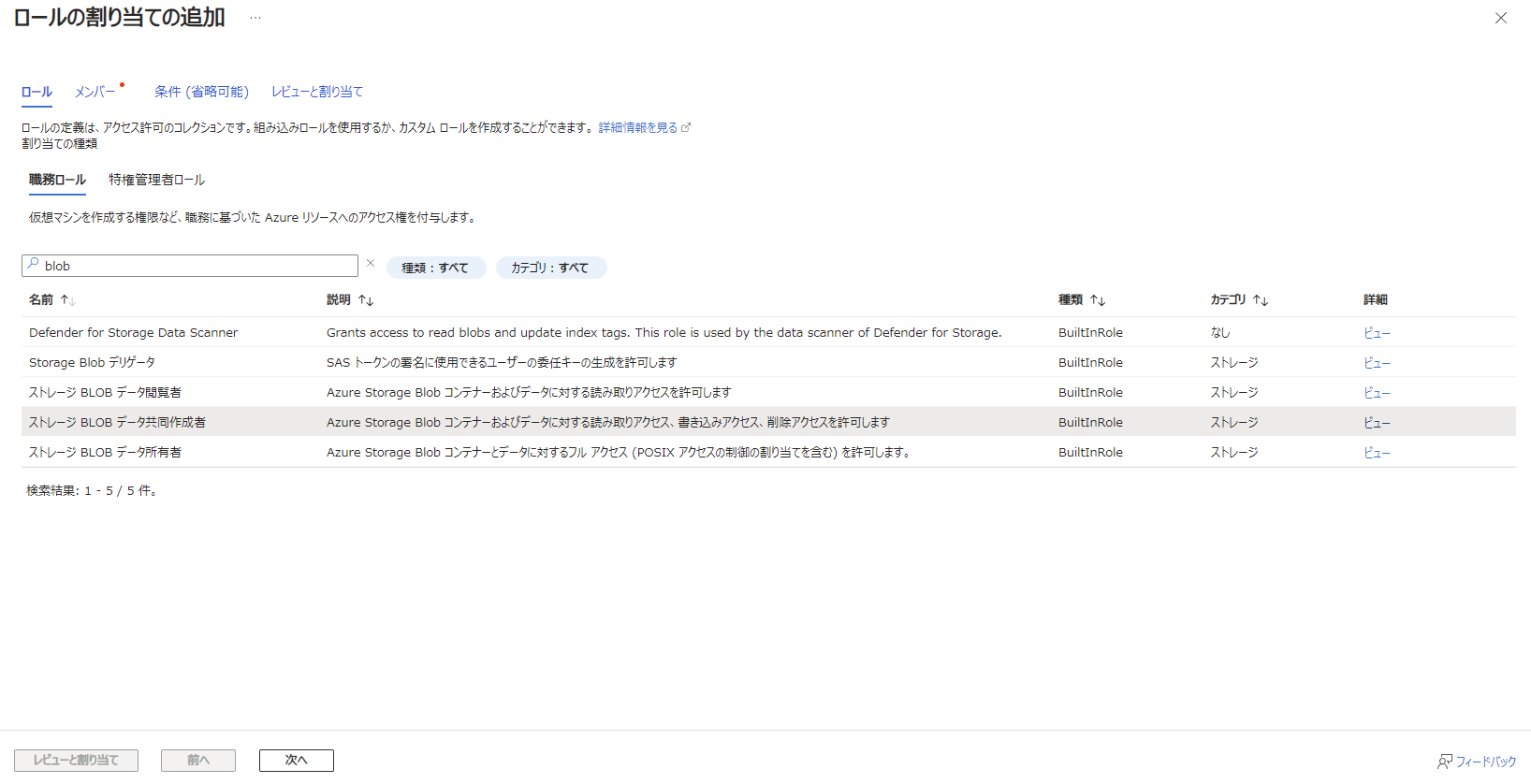Click the search magnifier icon

[x=33, y=265]
